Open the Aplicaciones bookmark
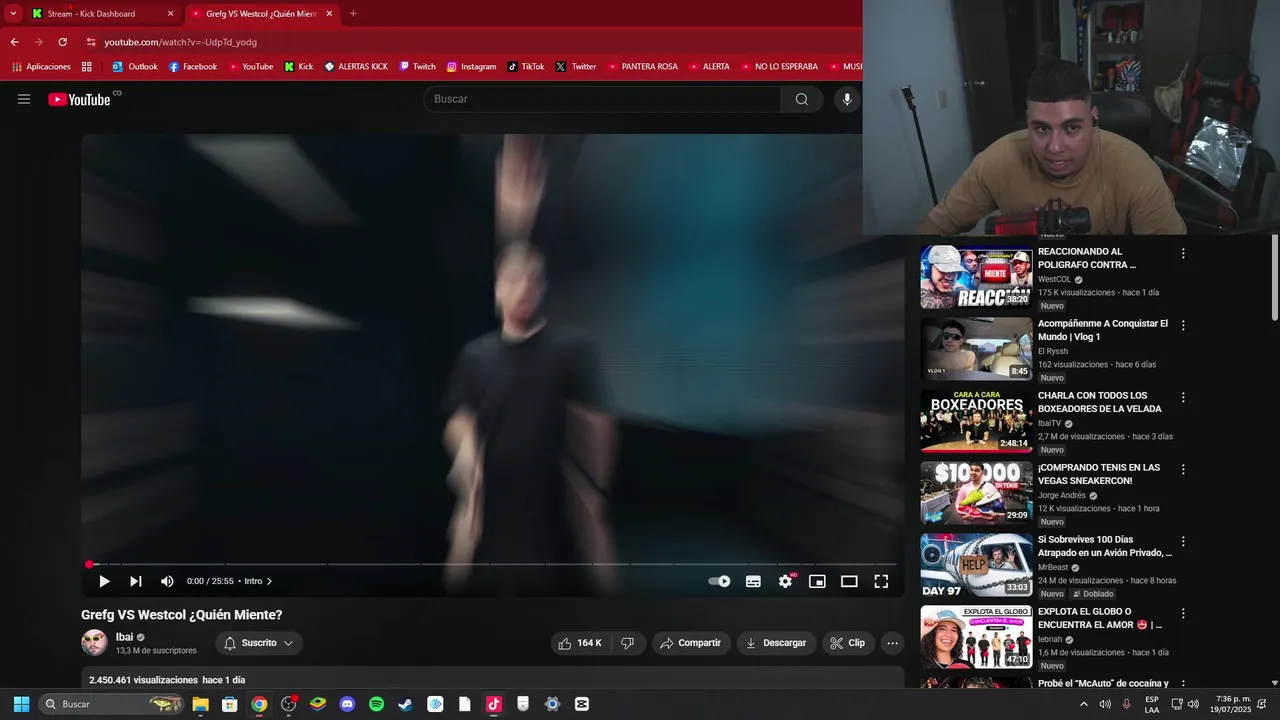Viewport: 1280px width, 720px height. coord(41,67)
